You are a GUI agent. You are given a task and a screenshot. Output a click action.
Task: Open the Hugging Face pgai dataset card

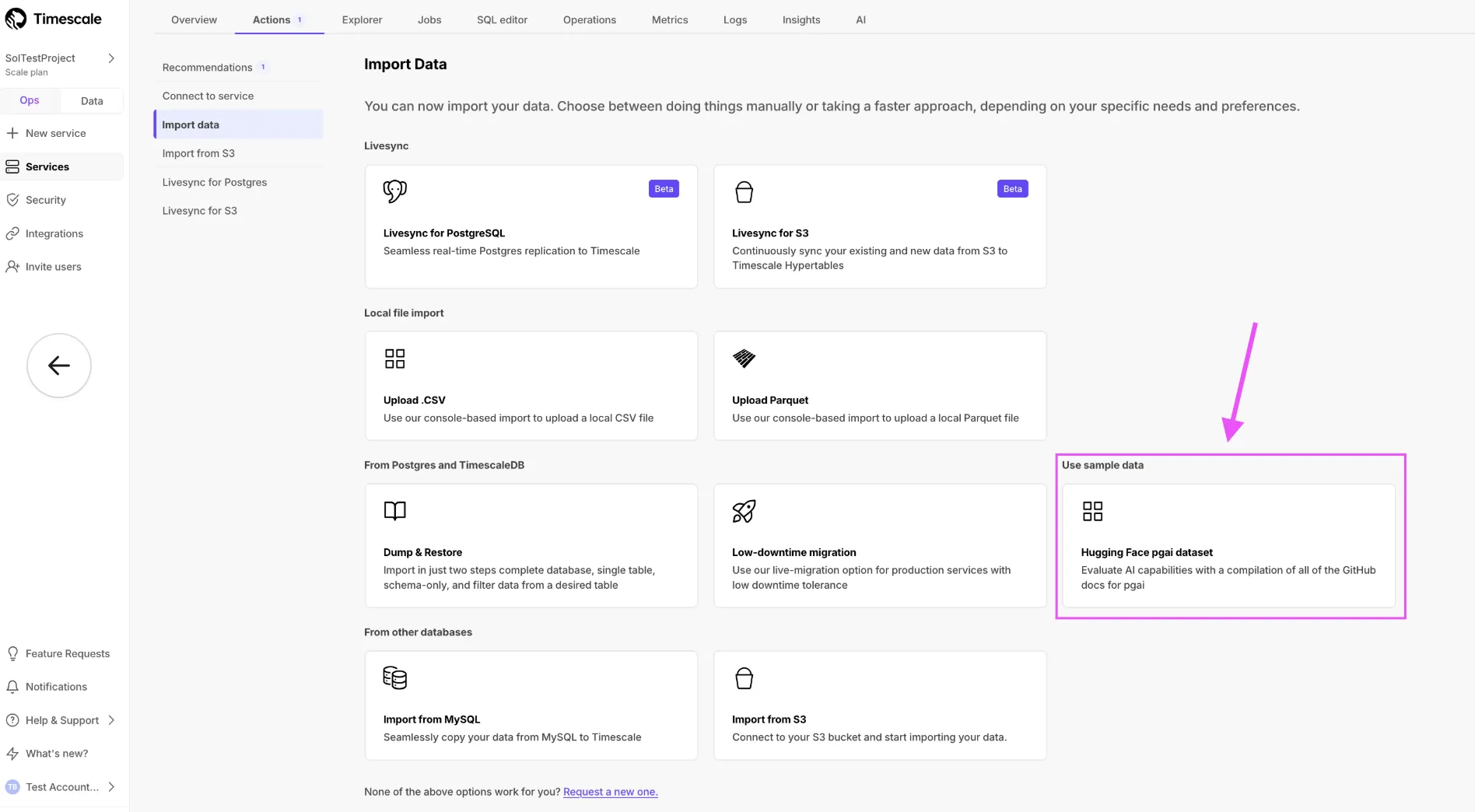click(1228, 545)
